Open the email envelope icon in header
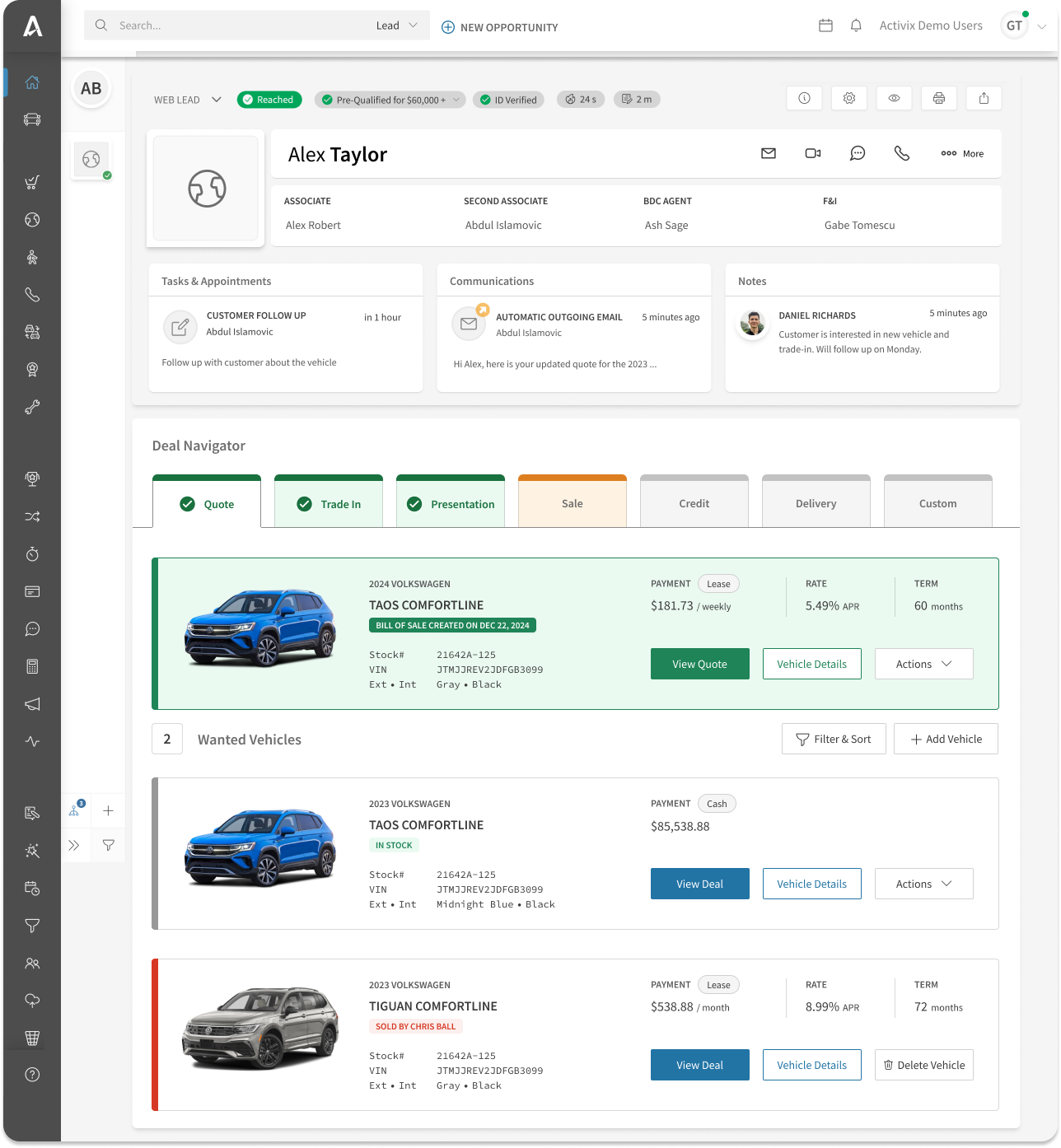1061x1148 pixels. [768, 153]
